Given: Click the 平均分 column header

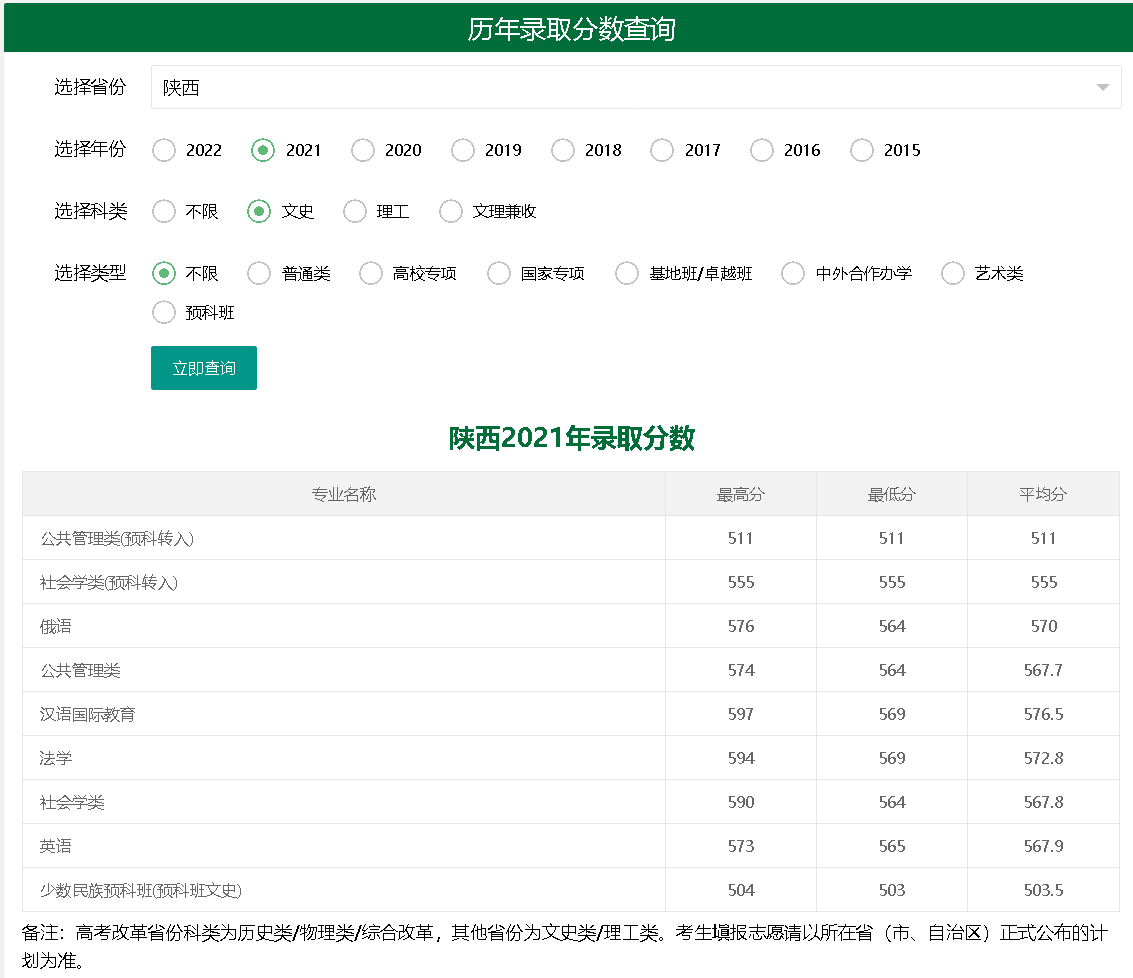Looking at the screenshot, I should (x=1043, y=494).
